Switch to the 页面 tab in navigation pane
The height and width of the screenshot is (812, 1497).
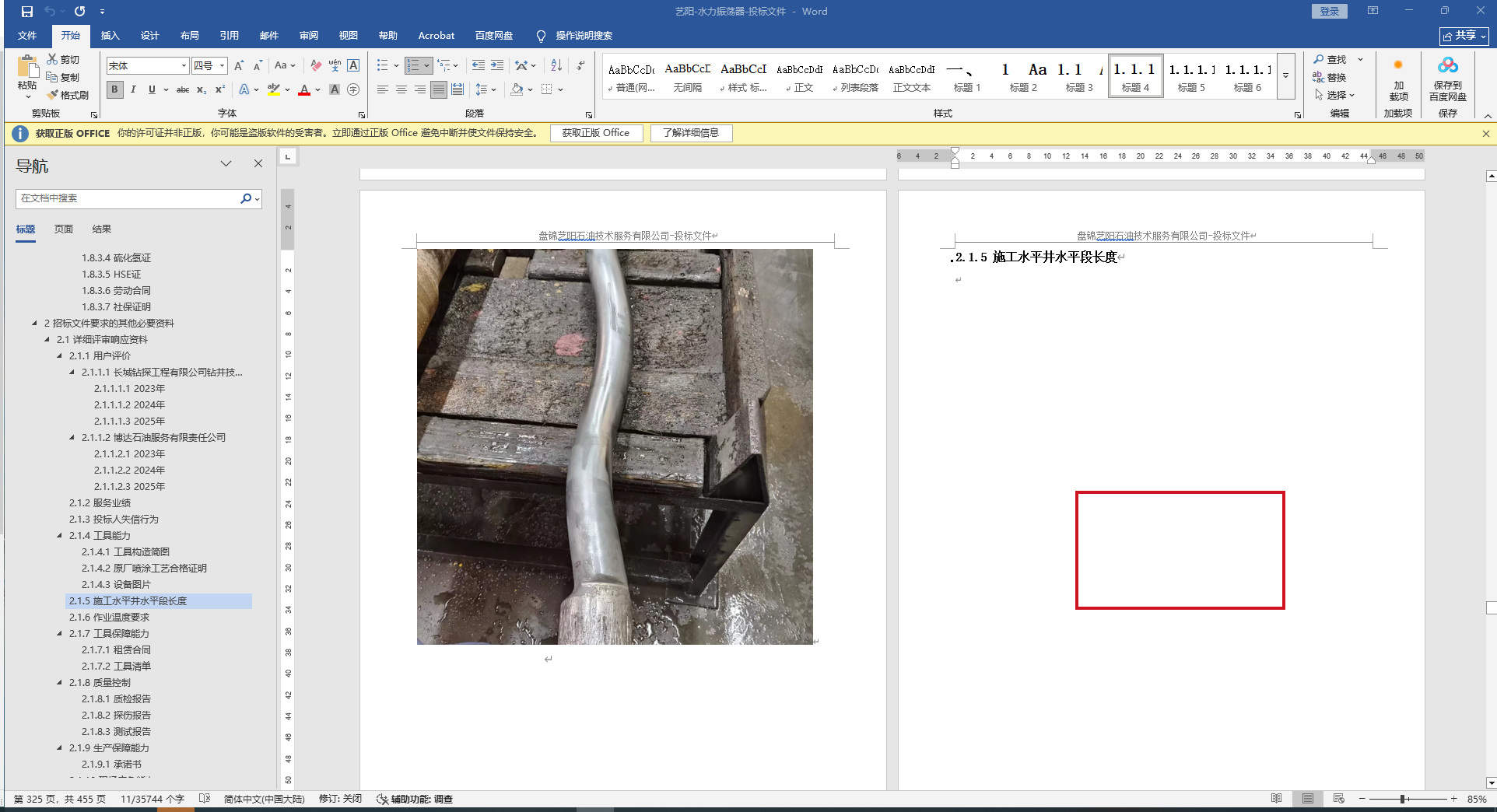pyautogui.click(x=64, y=229)
